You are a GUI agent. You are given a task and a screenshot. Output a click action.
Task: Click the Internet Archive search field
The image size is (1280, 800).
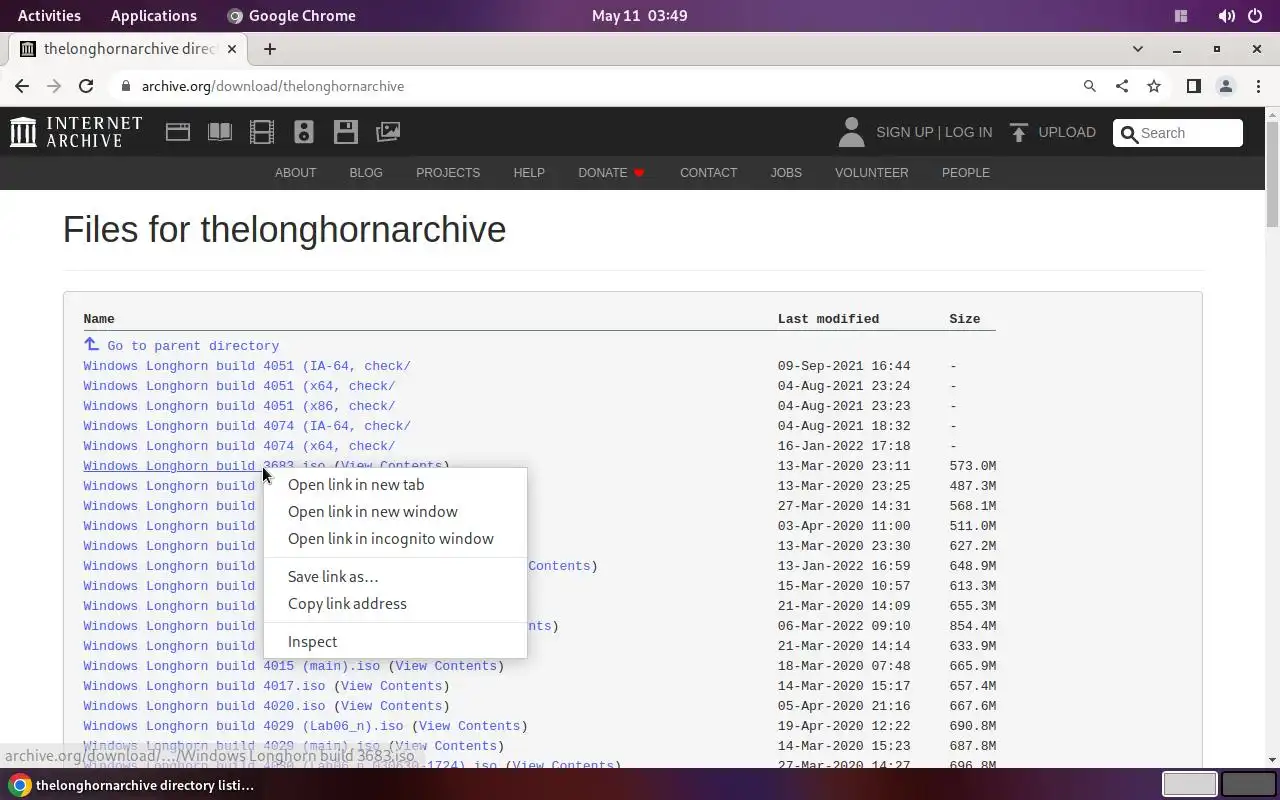(x=1178, y=133)
